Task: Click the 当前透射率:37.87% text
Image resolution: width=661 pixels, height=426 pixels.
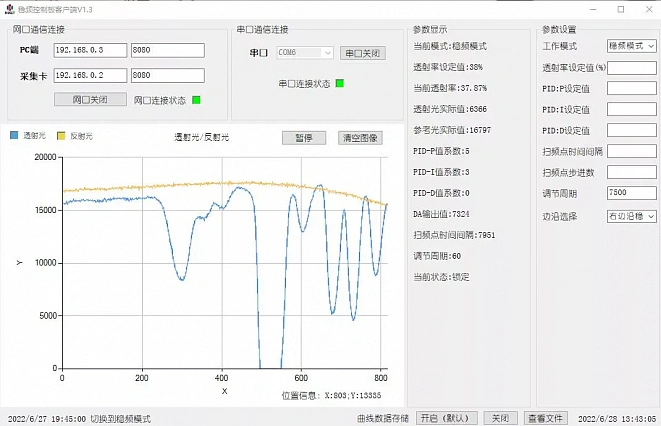Action: [450, 88]
